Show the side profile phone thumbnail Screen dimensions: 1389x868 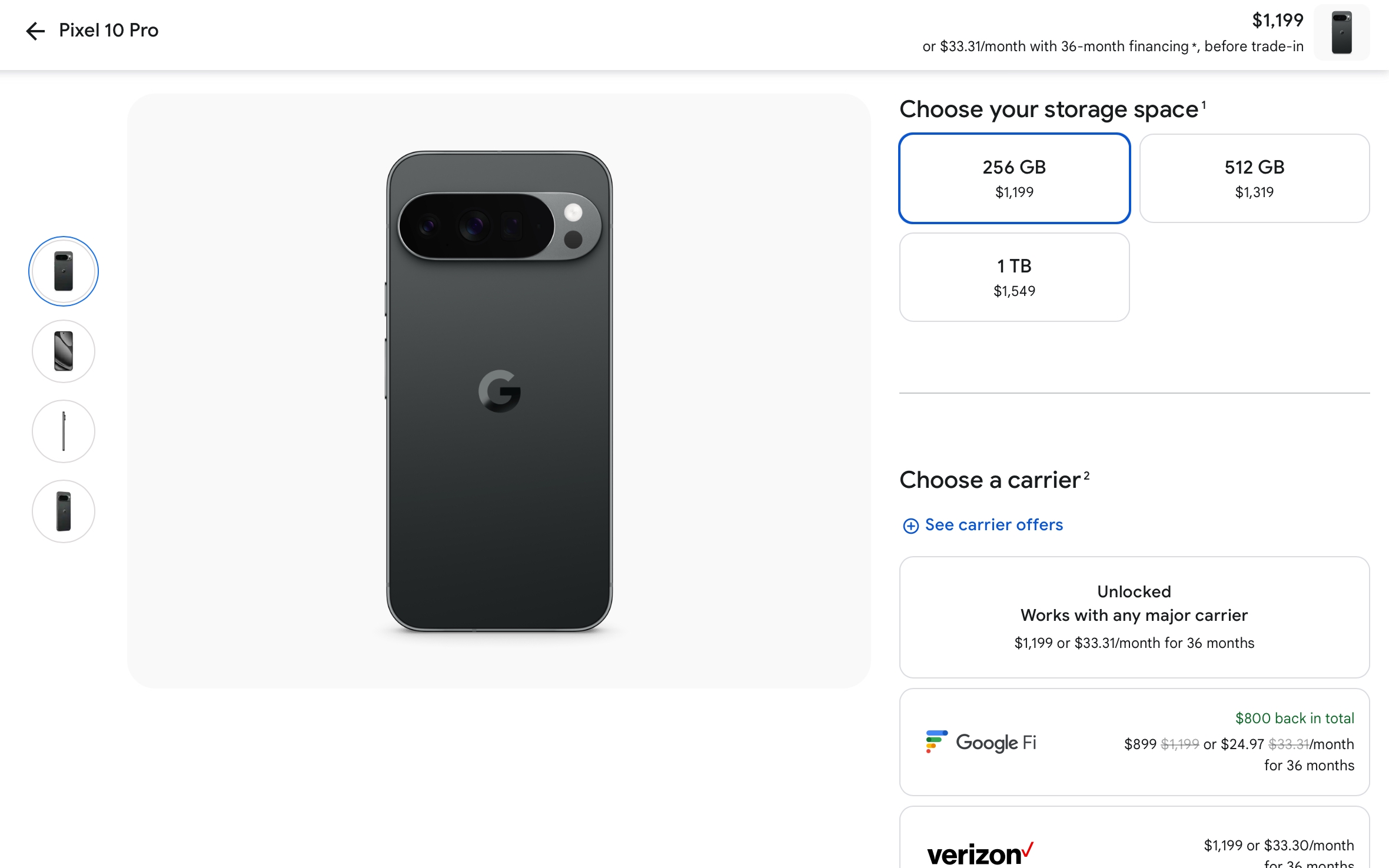click(64, 431)
